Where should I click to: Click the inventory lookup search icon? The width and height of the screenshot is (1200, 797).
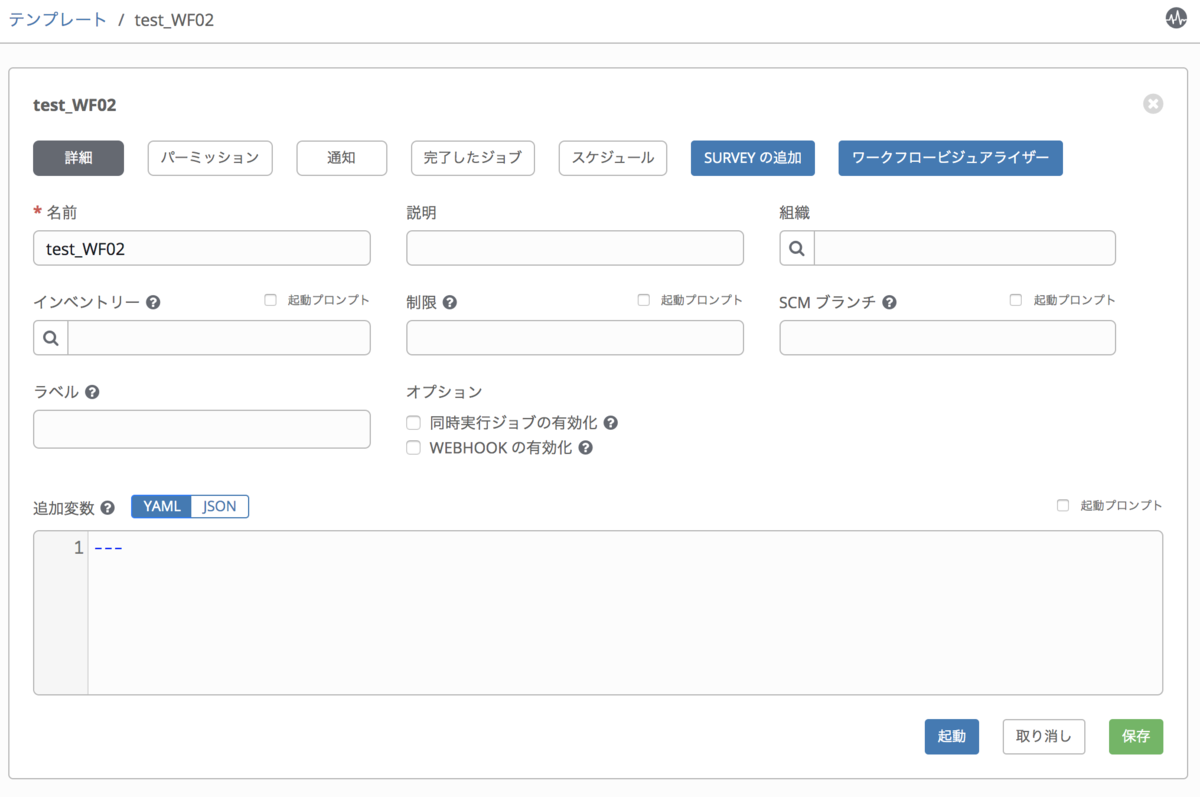[x=51, y=338]
